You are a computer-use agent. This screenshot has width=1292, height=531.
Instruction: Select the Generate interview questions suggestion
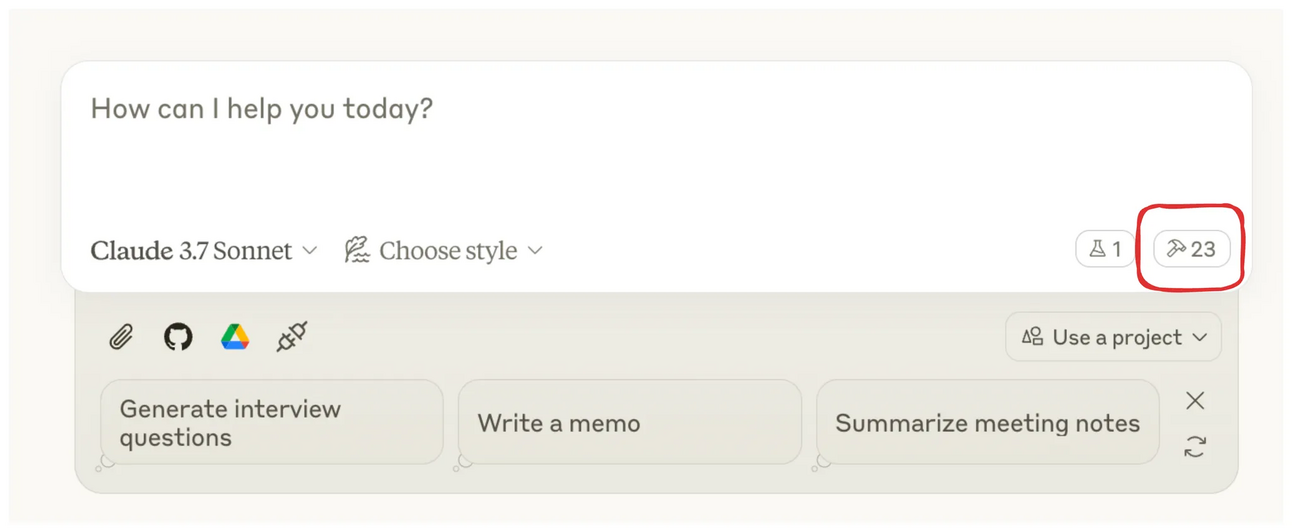(x=271, y=422)
